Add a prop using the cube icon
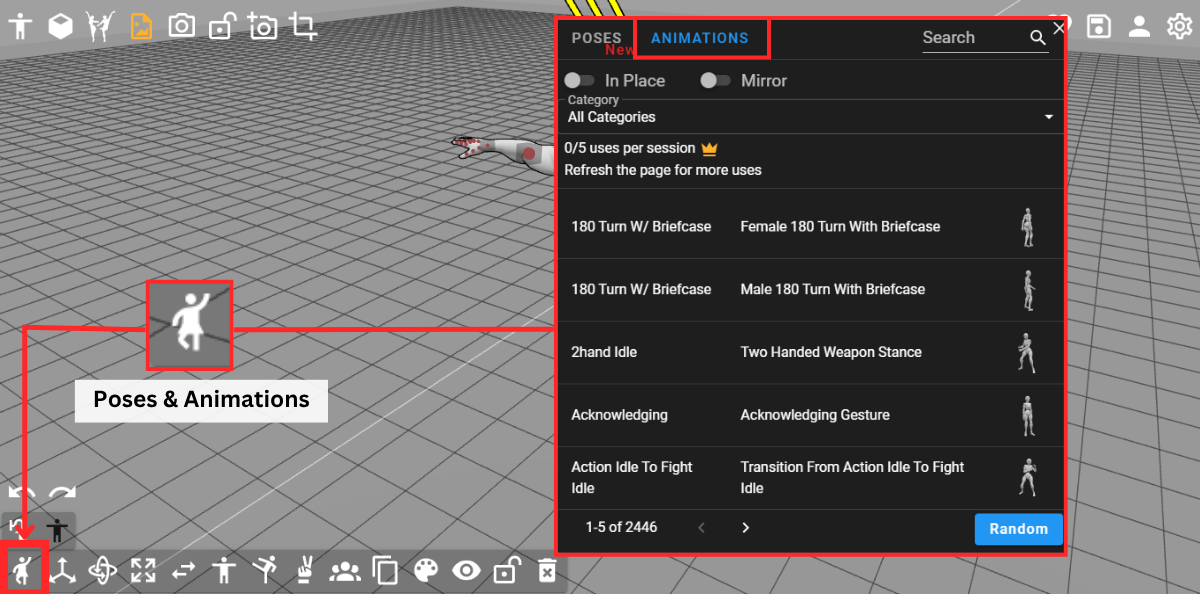This screenshot has width=1200, height=594. [x=60, y=26]
